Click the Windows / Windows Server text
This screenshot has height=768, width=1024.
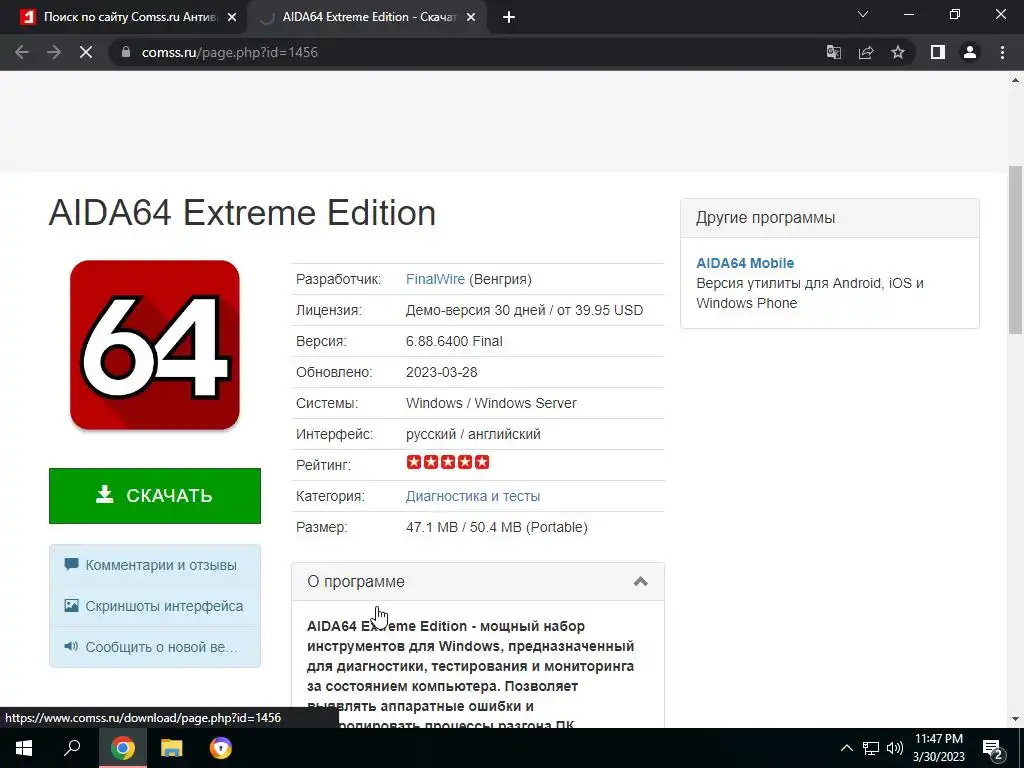[491, 404]
